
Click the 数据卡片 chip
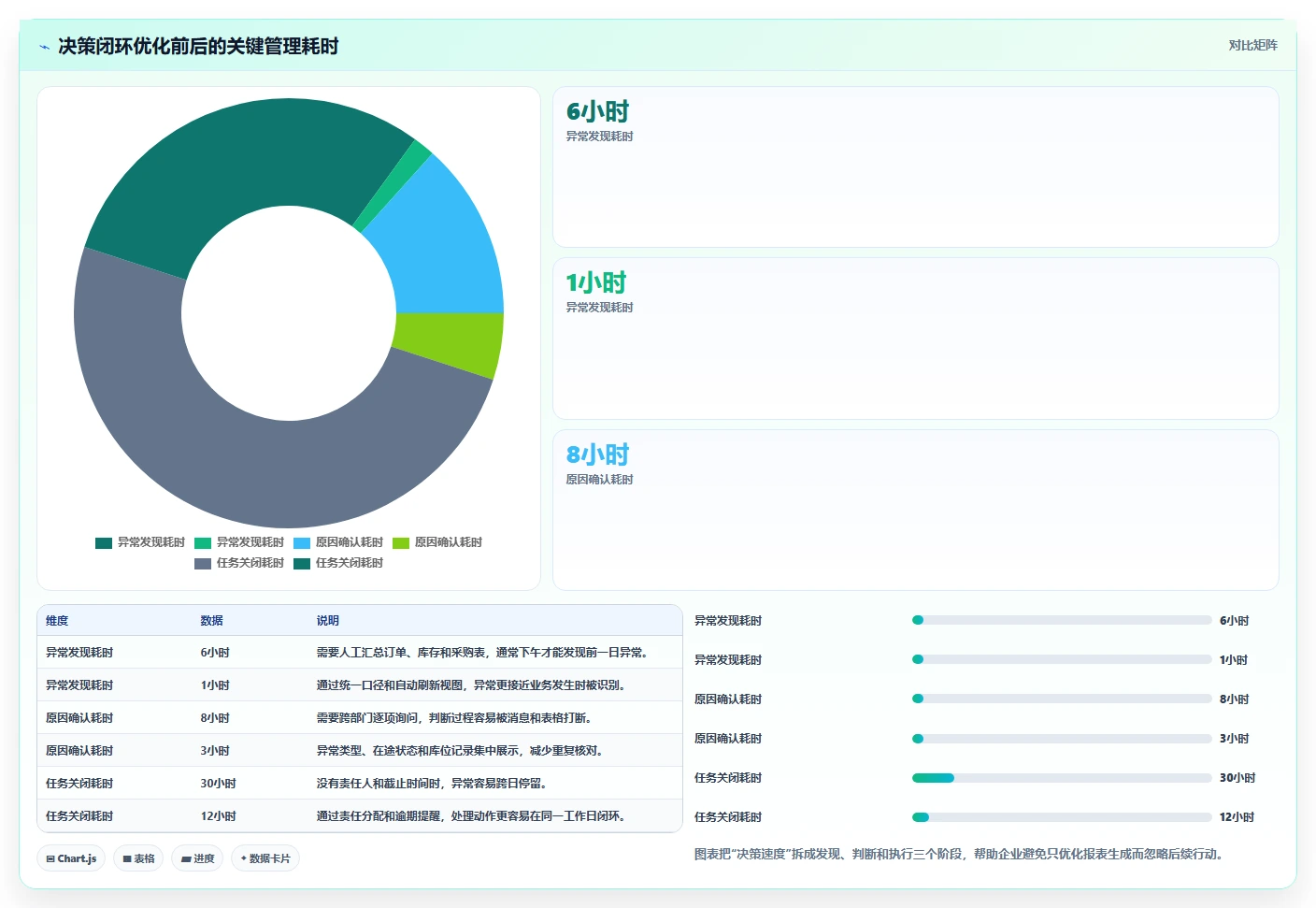(x=265, y=858)
